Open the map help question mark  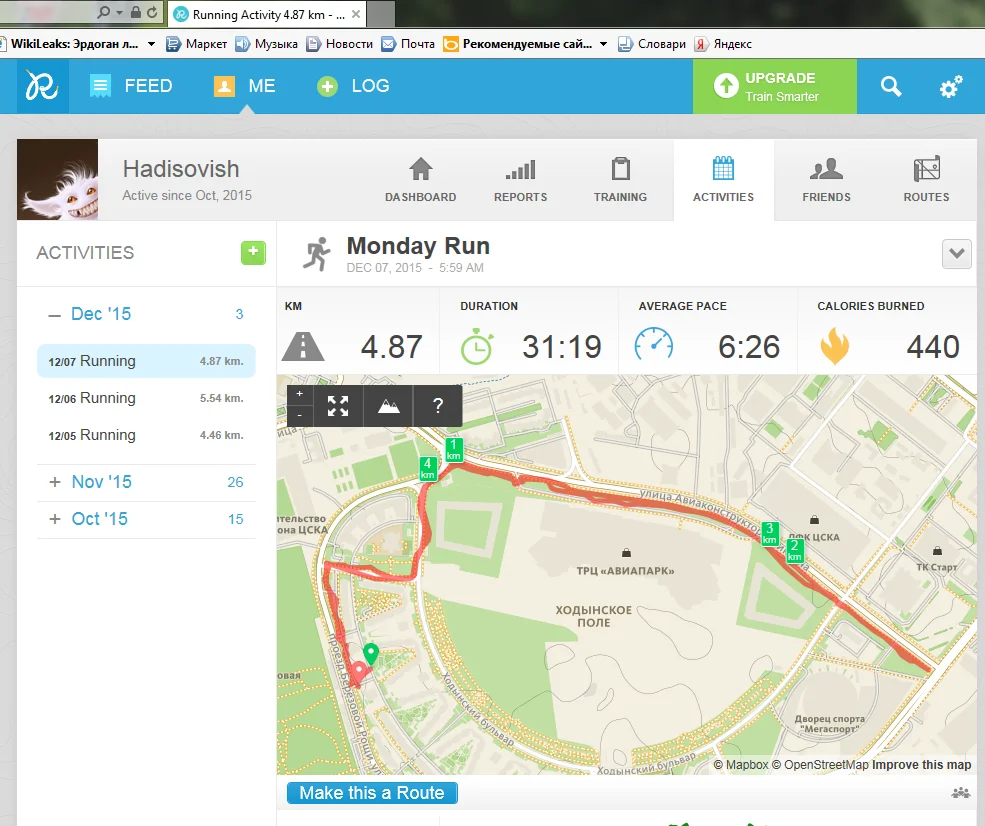[x=438, y=406]
